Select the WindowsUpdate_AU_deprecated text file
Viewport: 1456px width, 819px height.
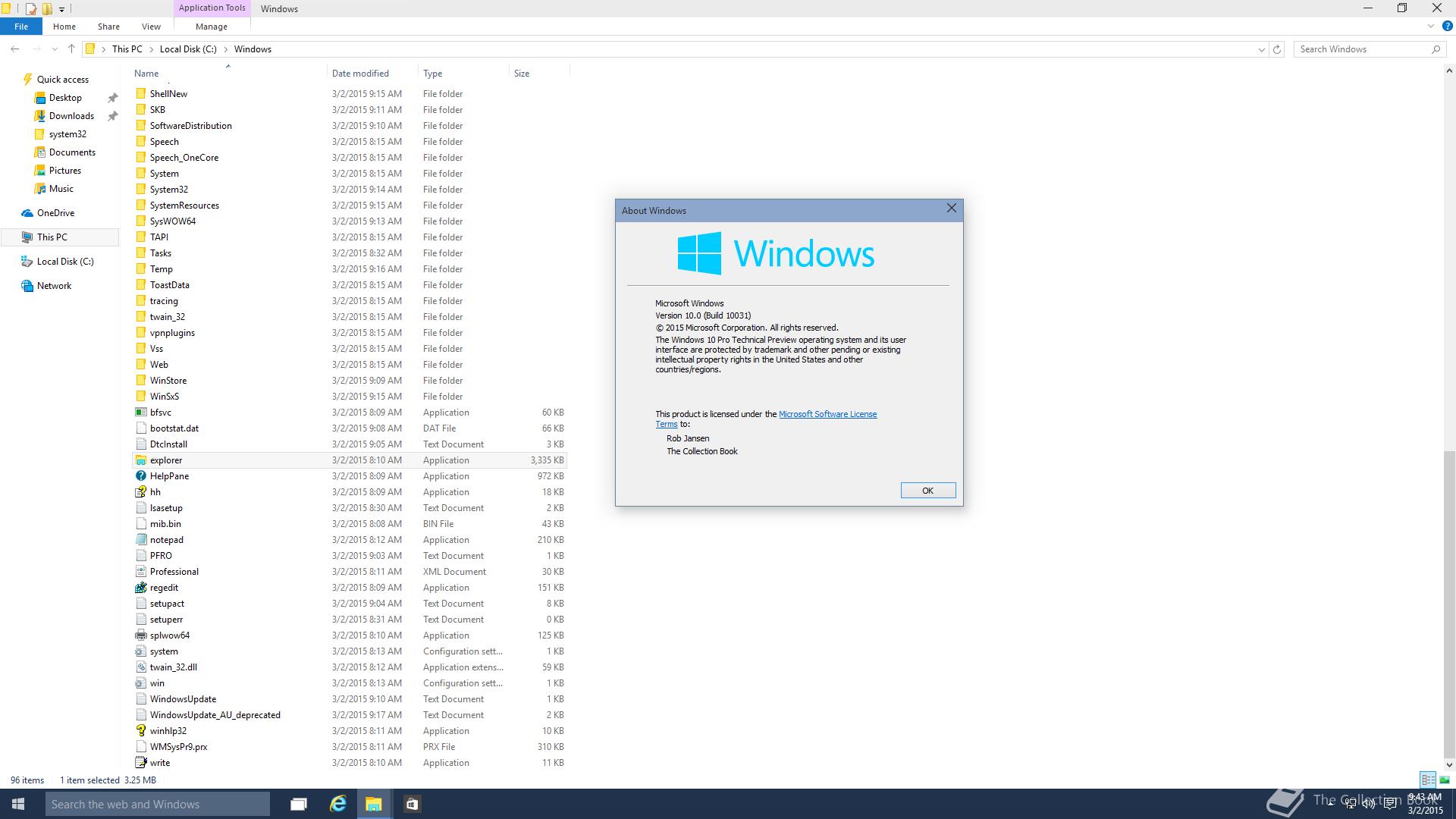[x=349, y=715]
